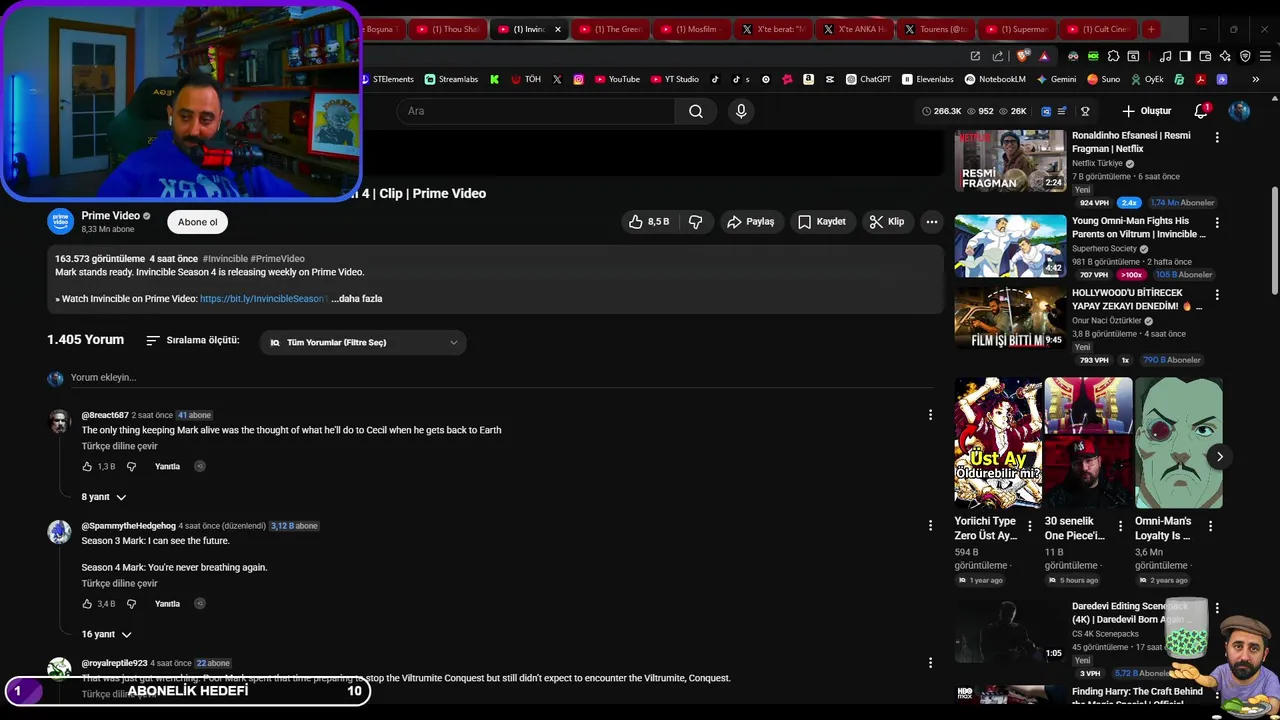
Task: Close the active Invincible tab
Action: [x=558, y=29]
